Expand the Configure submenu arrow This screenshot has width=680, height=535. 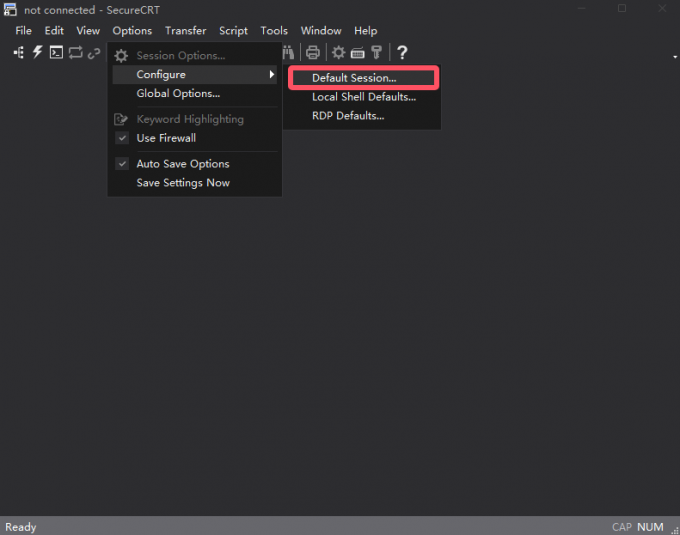pyautogui.click(x=271, y=74)
